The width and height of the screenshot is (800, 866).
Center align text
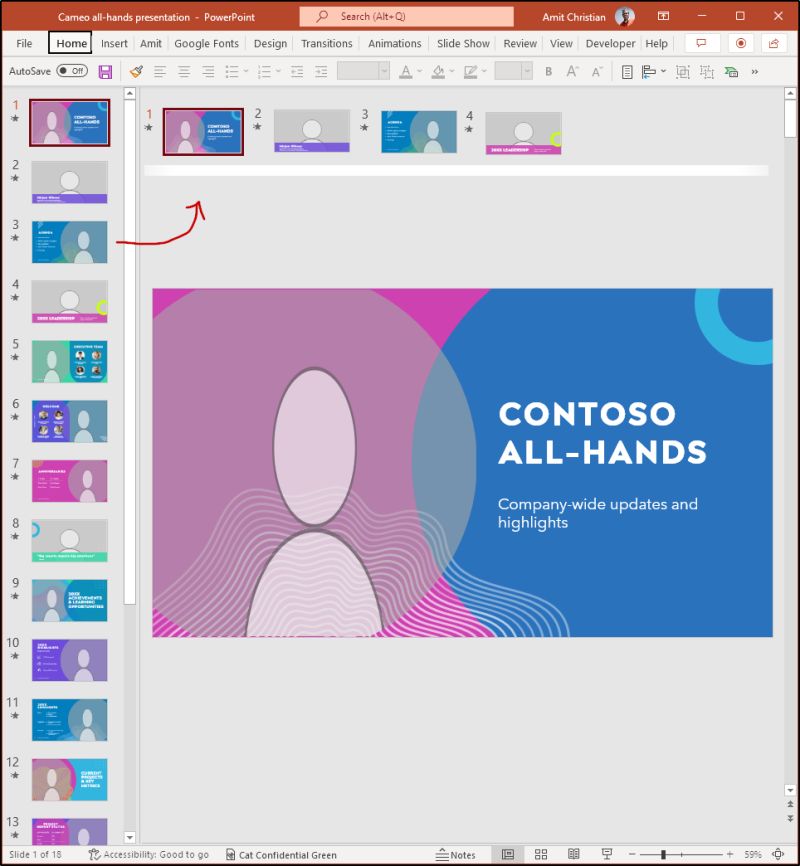(x=184, y=71)
